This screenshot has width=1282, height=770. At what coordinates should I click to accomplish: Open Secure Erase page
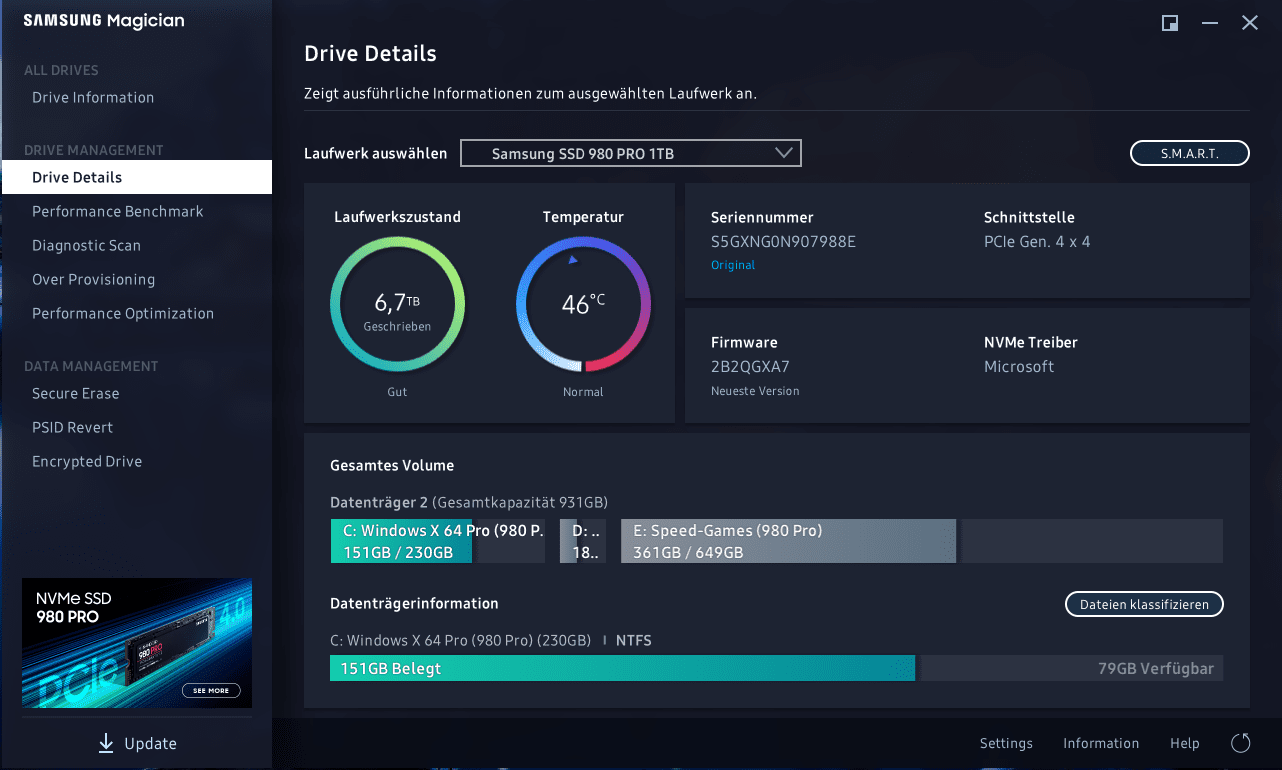75,393
